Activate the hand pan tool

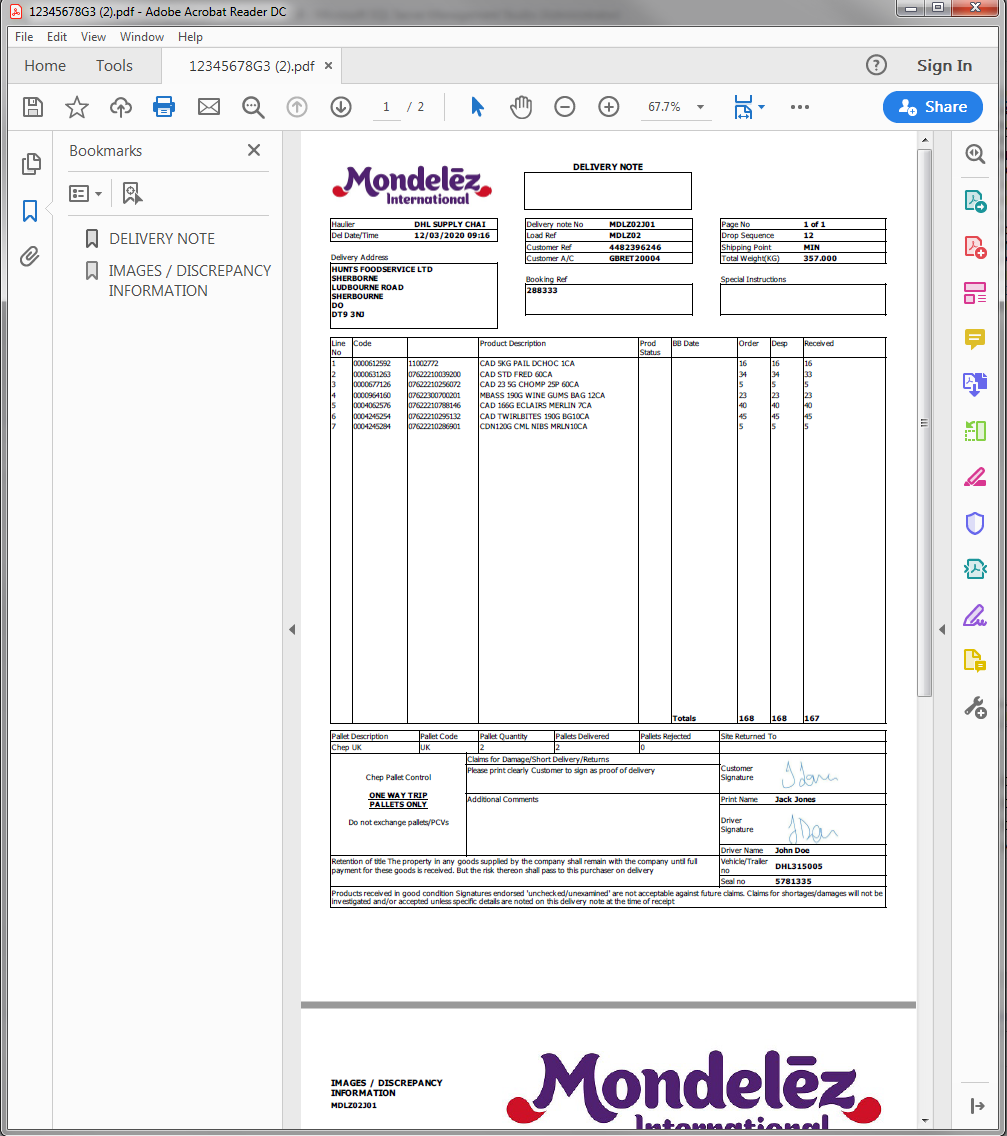click(x=521, y=107)
